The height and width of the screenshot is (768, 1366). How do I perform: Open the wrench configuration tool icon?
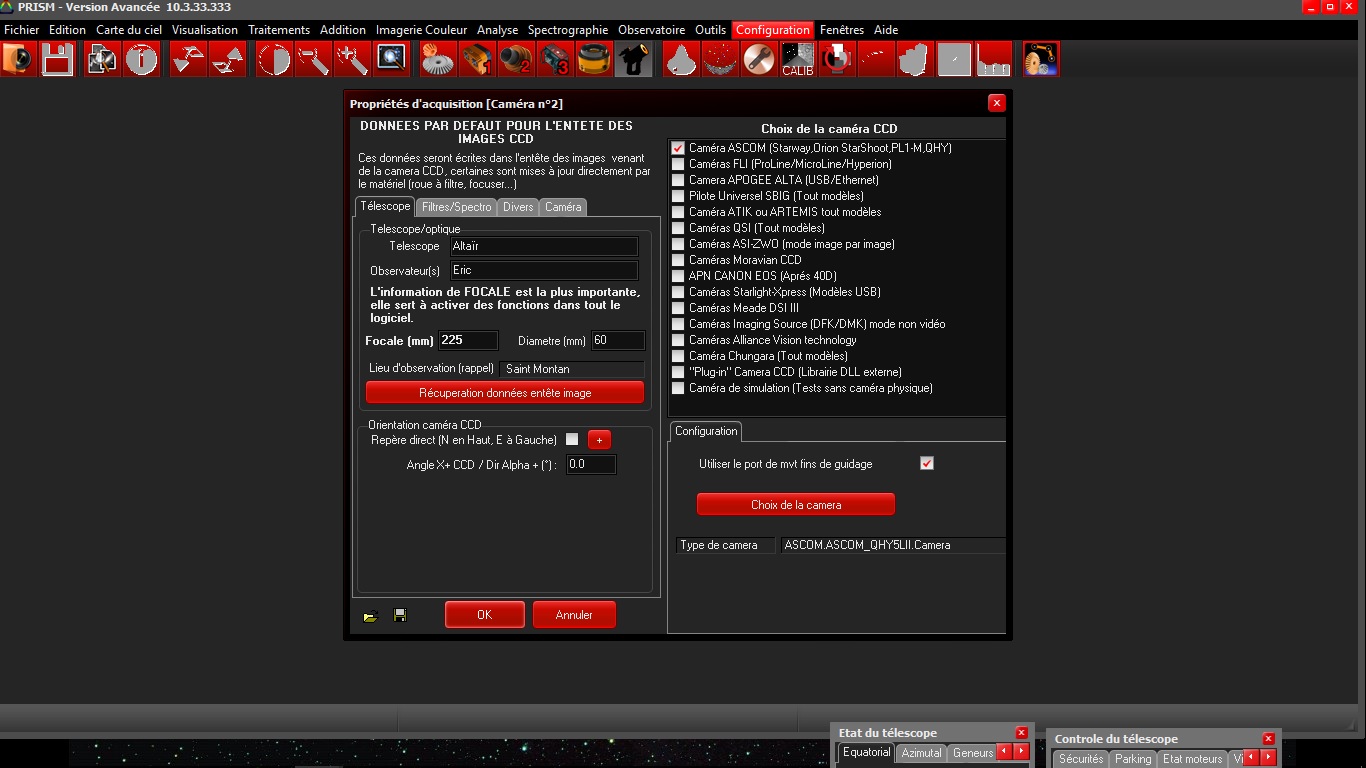click(758, 60)
